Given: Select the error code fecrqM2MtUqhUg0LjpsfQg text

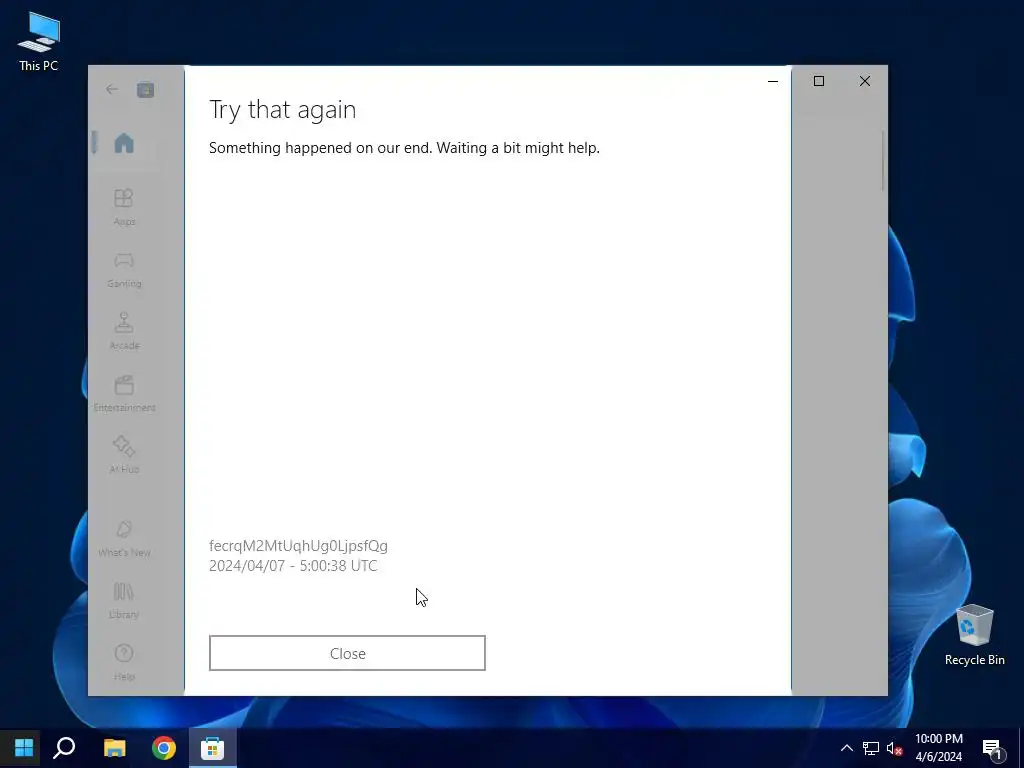Looking at the screenshot, I should pos(298,545).
